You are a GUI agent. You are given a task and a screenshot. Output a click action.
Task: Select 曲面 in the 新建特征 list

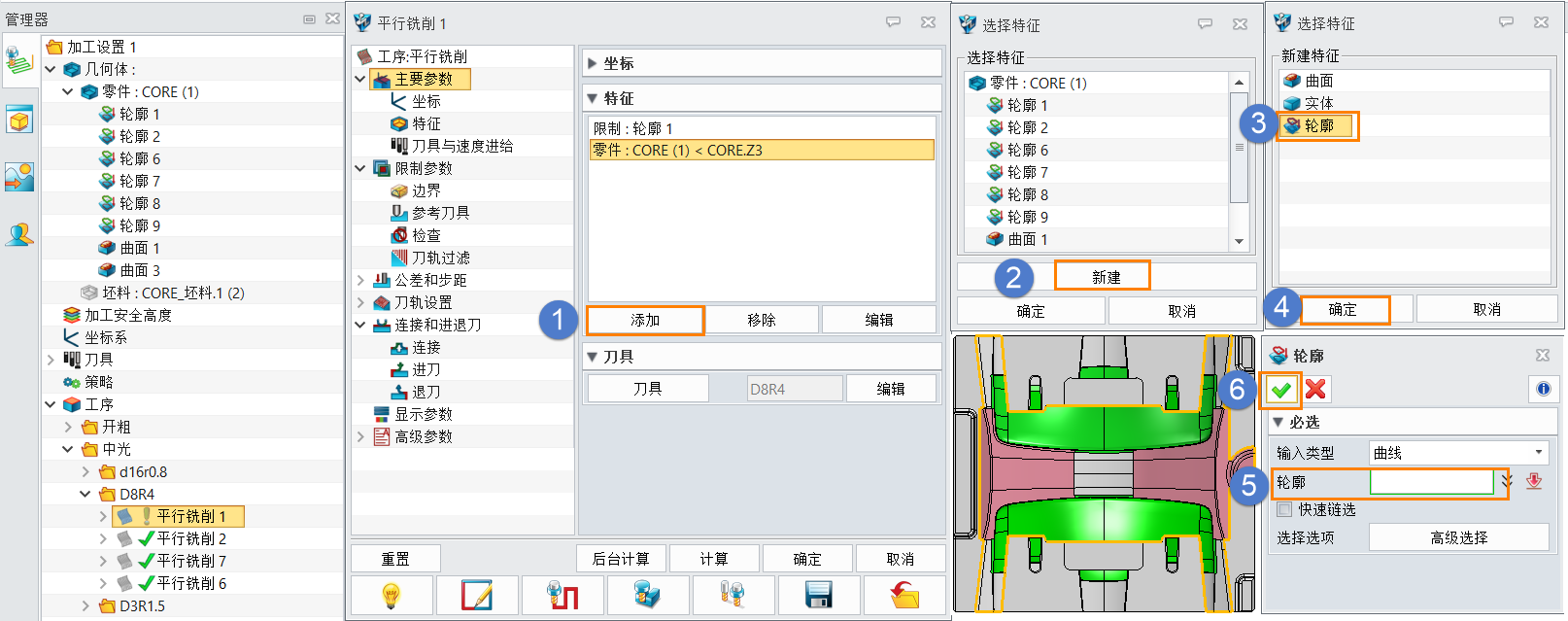[1318, 81]
